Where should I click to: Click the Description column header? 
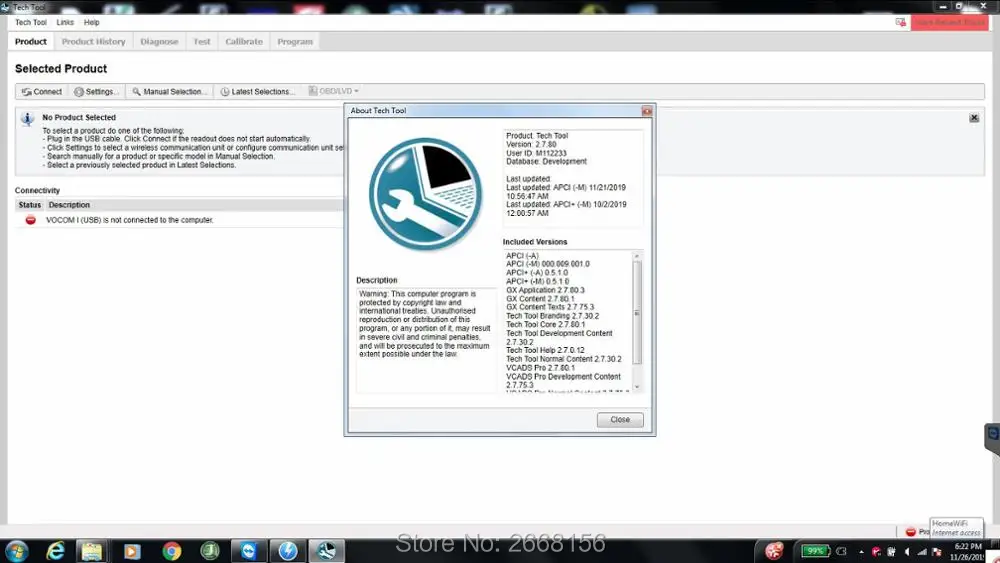[x=69, y=205]
